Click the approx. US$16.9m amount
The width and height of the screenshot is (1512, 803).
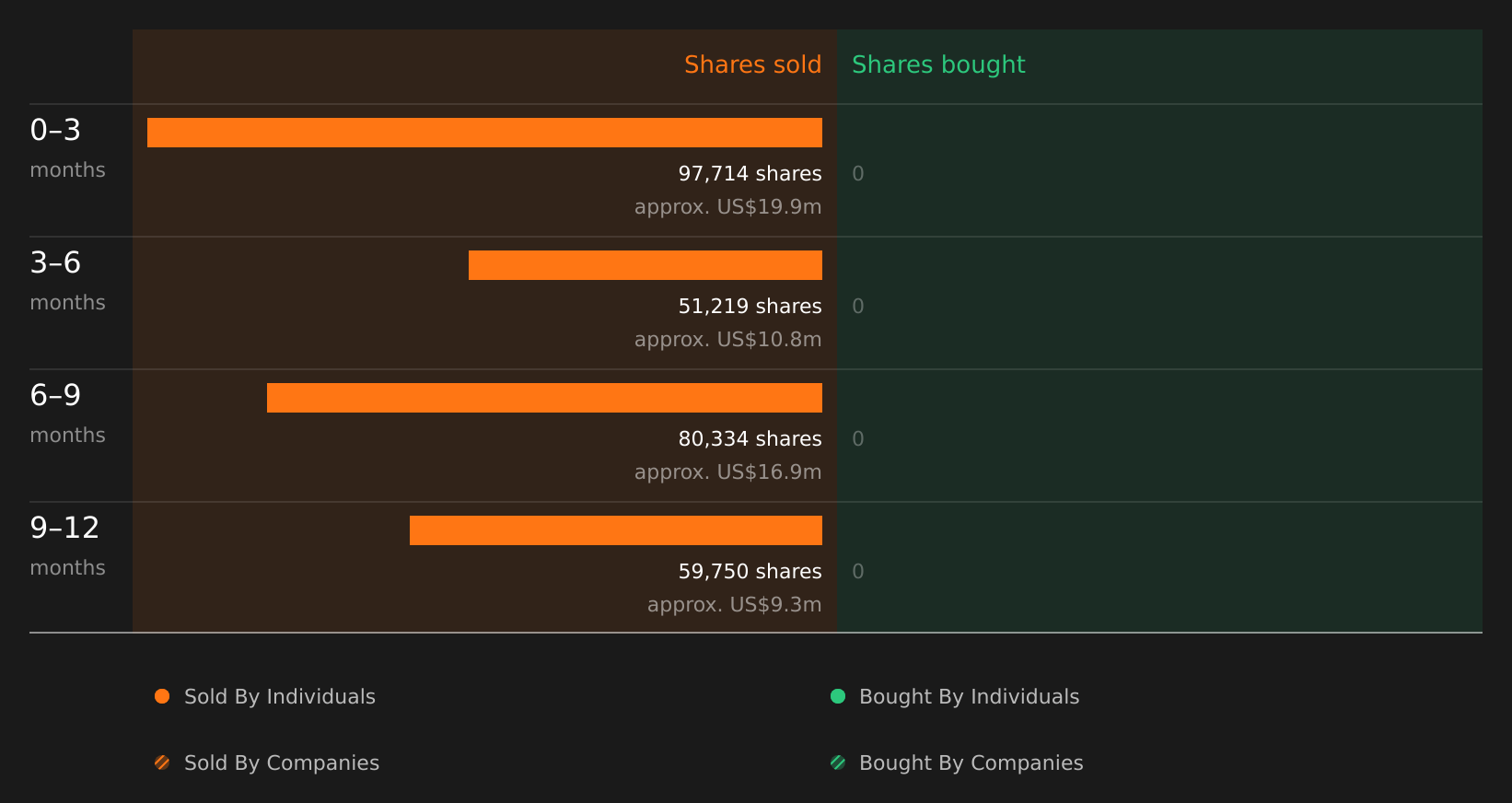point(727,472)
